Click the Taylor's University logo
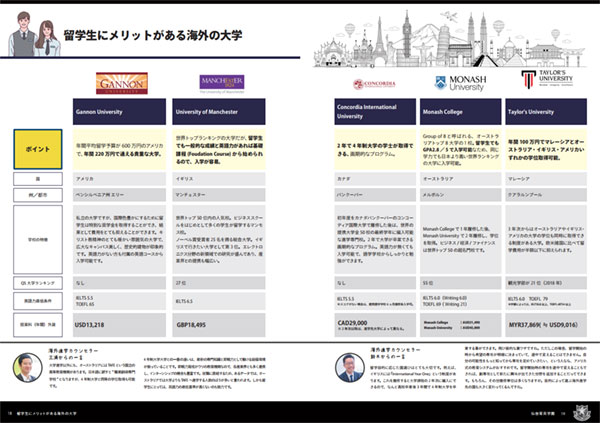This screenshot has height=423, width=600. click(x=547, y=79)
